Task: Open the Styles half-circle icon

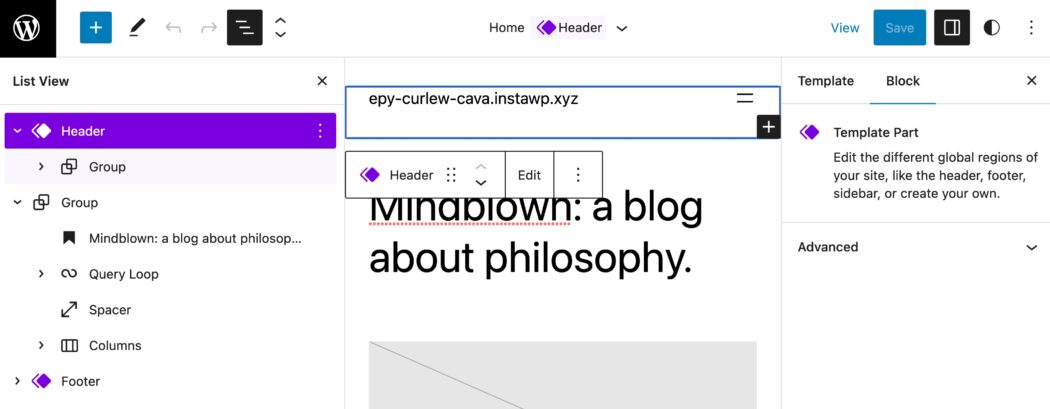Action: click(992, 27)
